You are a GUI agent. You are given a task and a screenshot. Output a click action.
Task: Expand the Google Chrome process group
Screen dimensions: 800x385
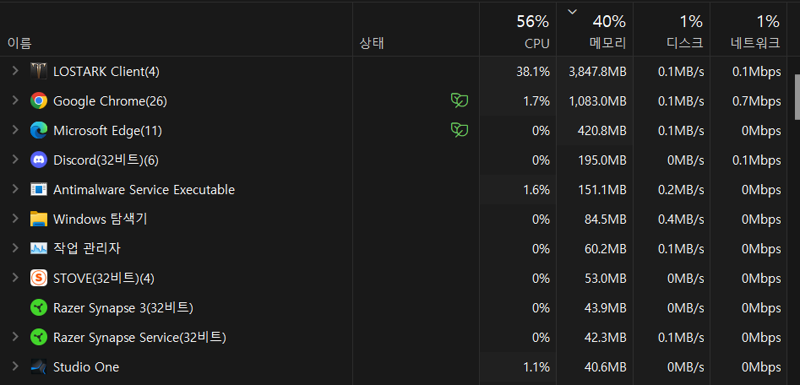pyautogui.click(x=15, y=100)
